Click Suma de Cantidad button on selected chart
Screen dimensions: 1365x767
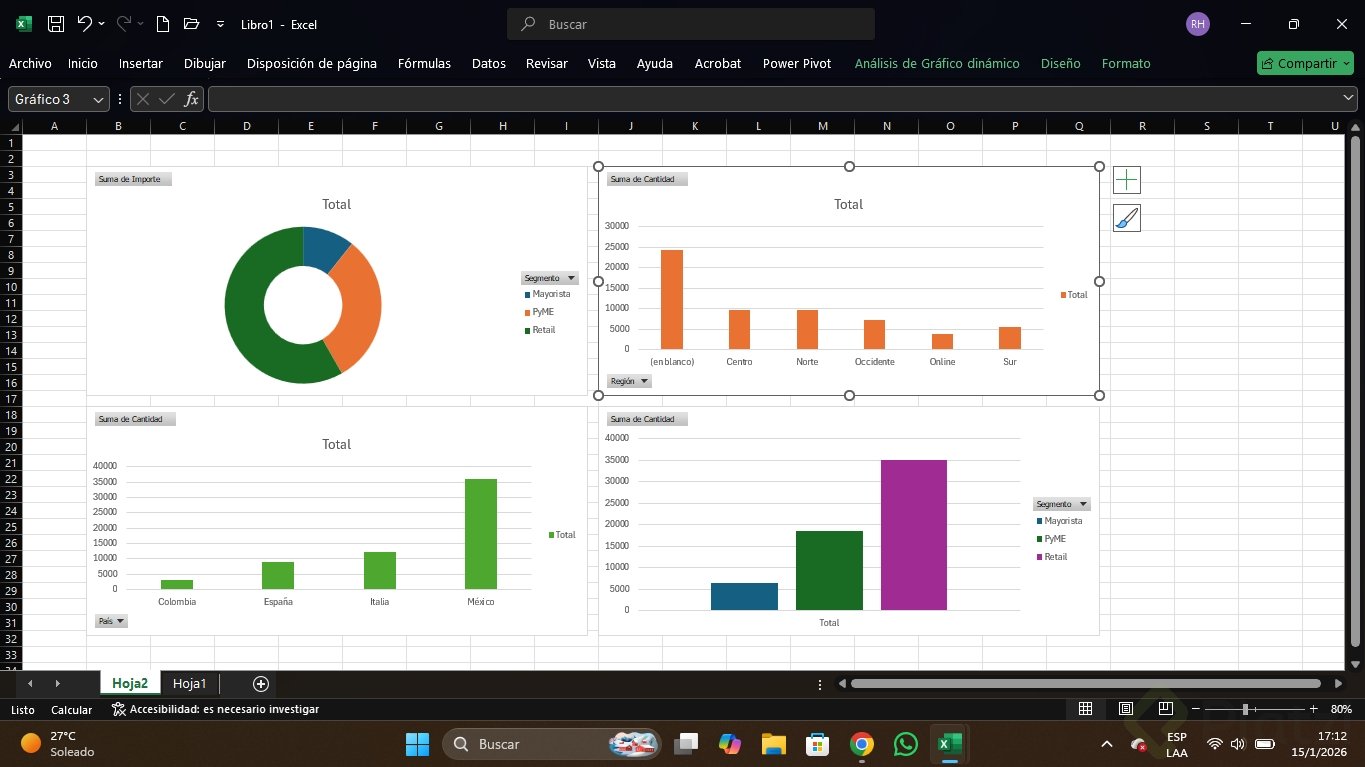click(x=647, y=179)
